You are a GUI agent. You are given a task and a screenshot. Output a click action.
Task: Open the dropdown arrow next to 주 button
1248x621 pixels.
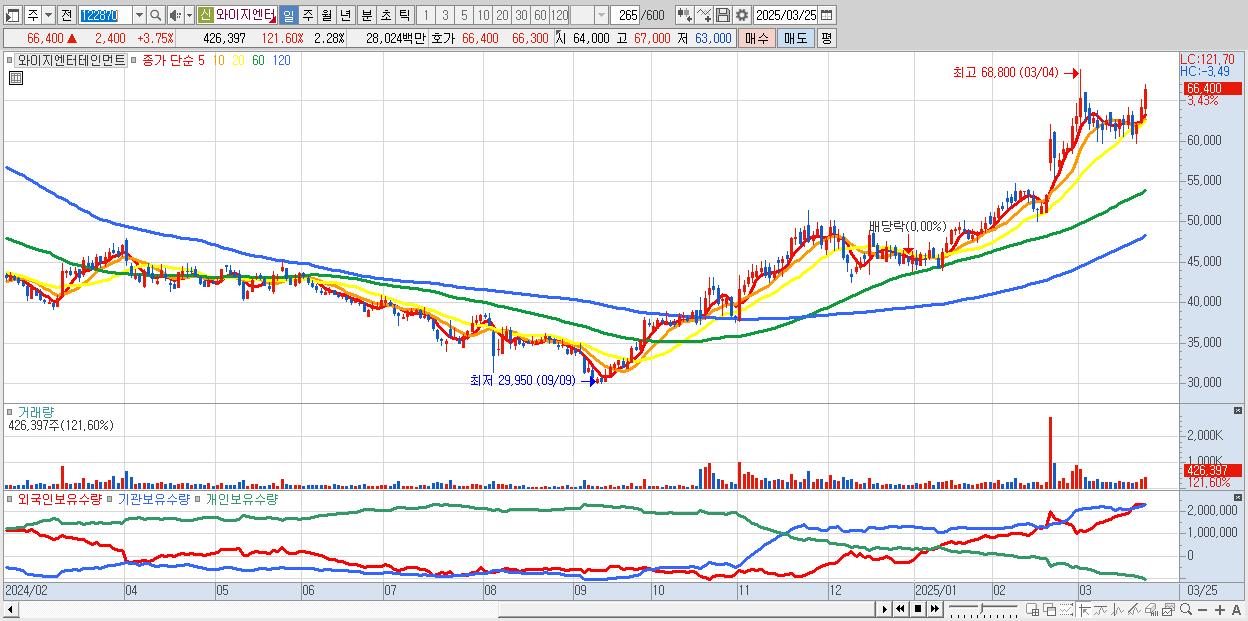[x=48, y=15]
